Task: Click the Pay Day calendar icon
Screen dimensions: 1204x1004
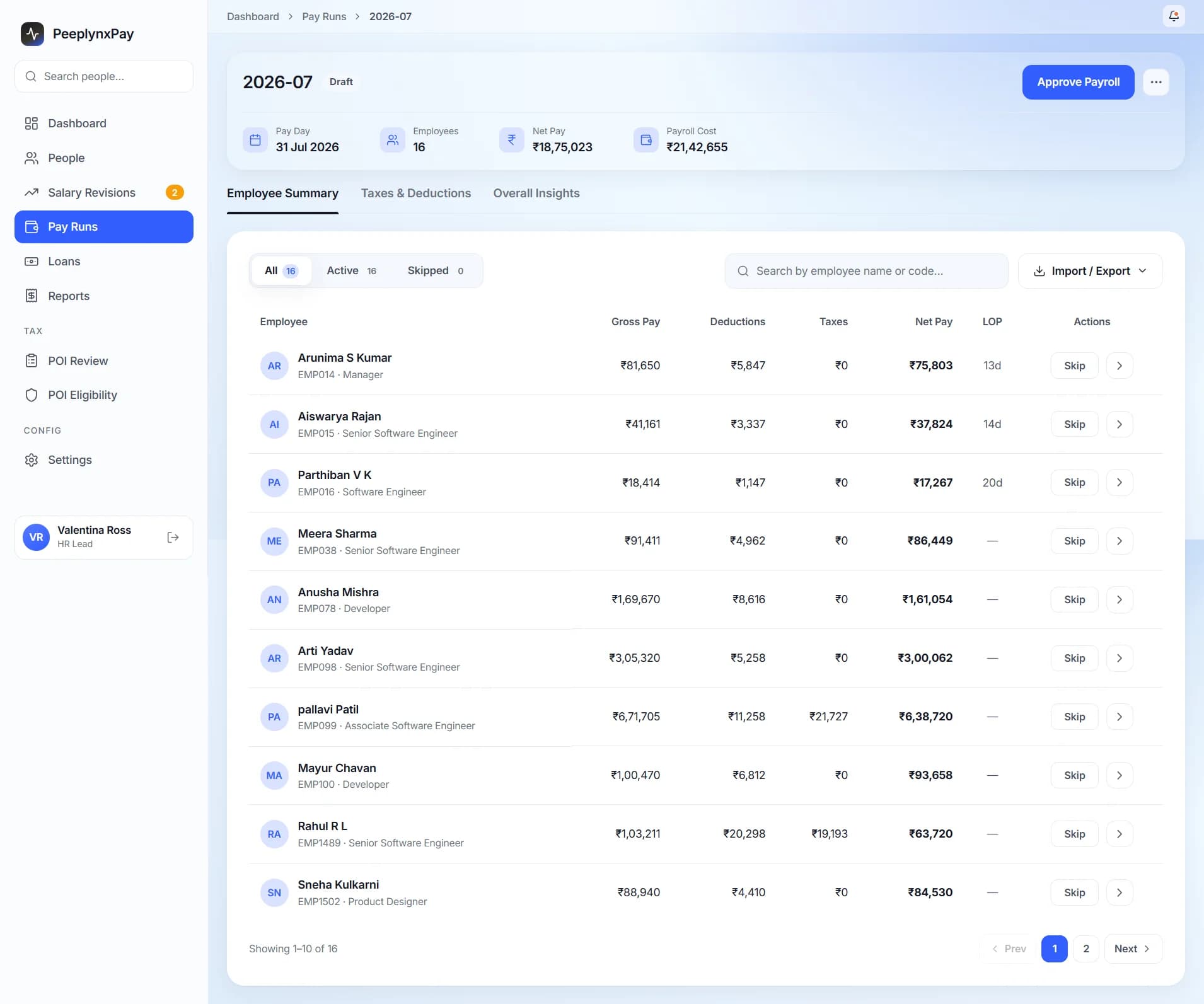Action: pyautogui.click(x=255, y=140)
